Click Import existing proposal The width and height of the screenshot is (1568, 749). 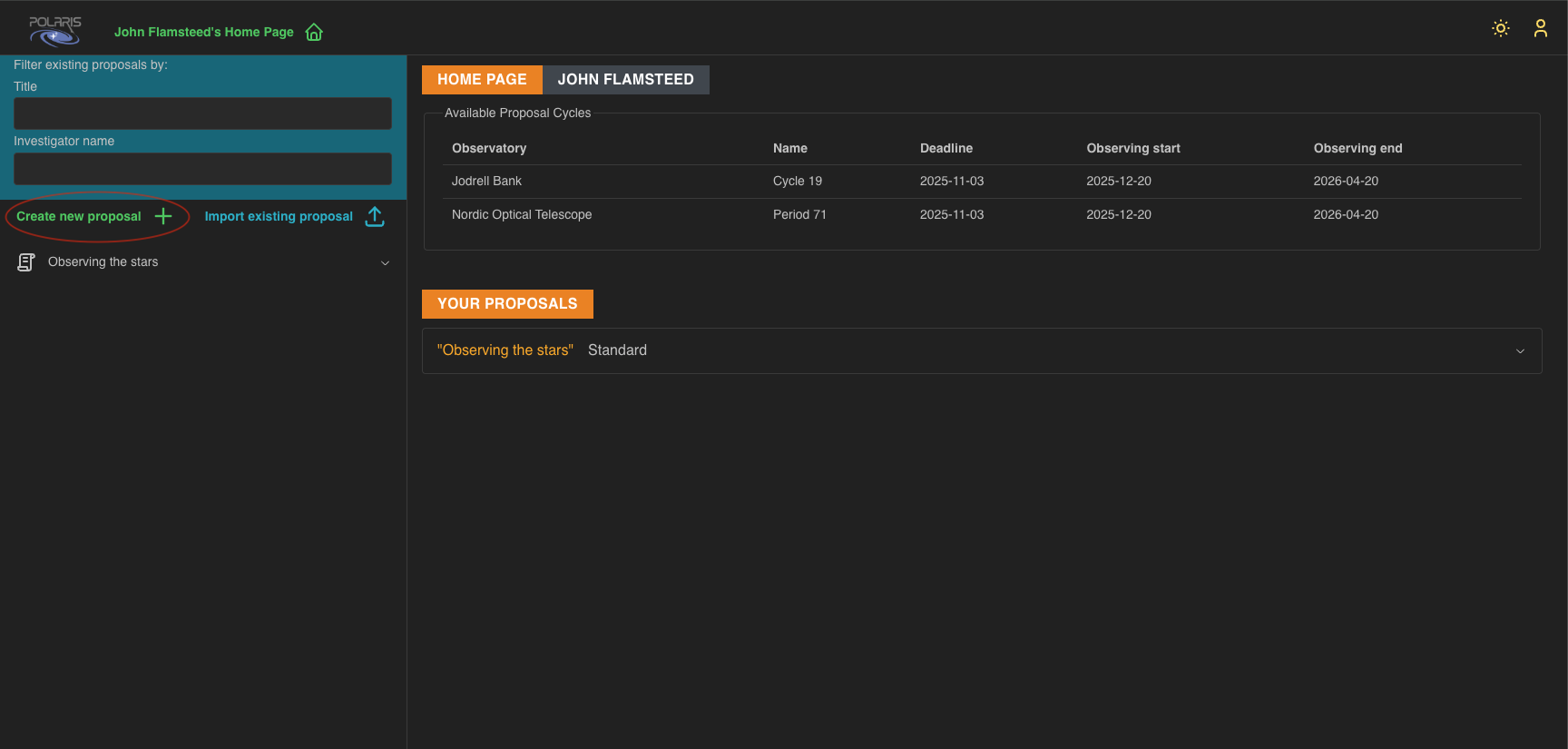click(x=279, y=216)
